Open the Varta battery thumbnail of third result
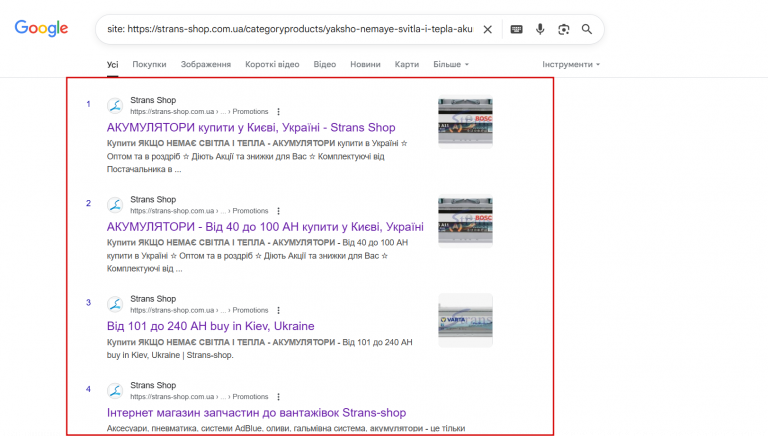The height and width of the screenshot is (436, 768). point(465,320)
